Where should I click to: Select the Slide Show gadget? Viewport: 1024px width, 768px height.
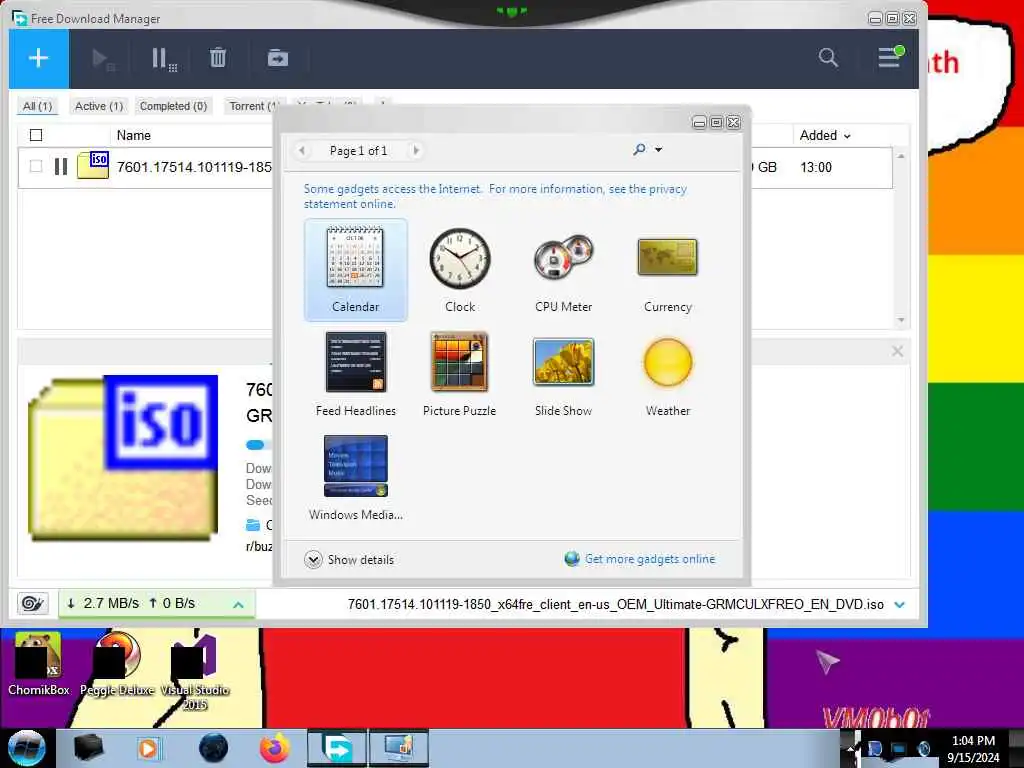click(564, 374)
